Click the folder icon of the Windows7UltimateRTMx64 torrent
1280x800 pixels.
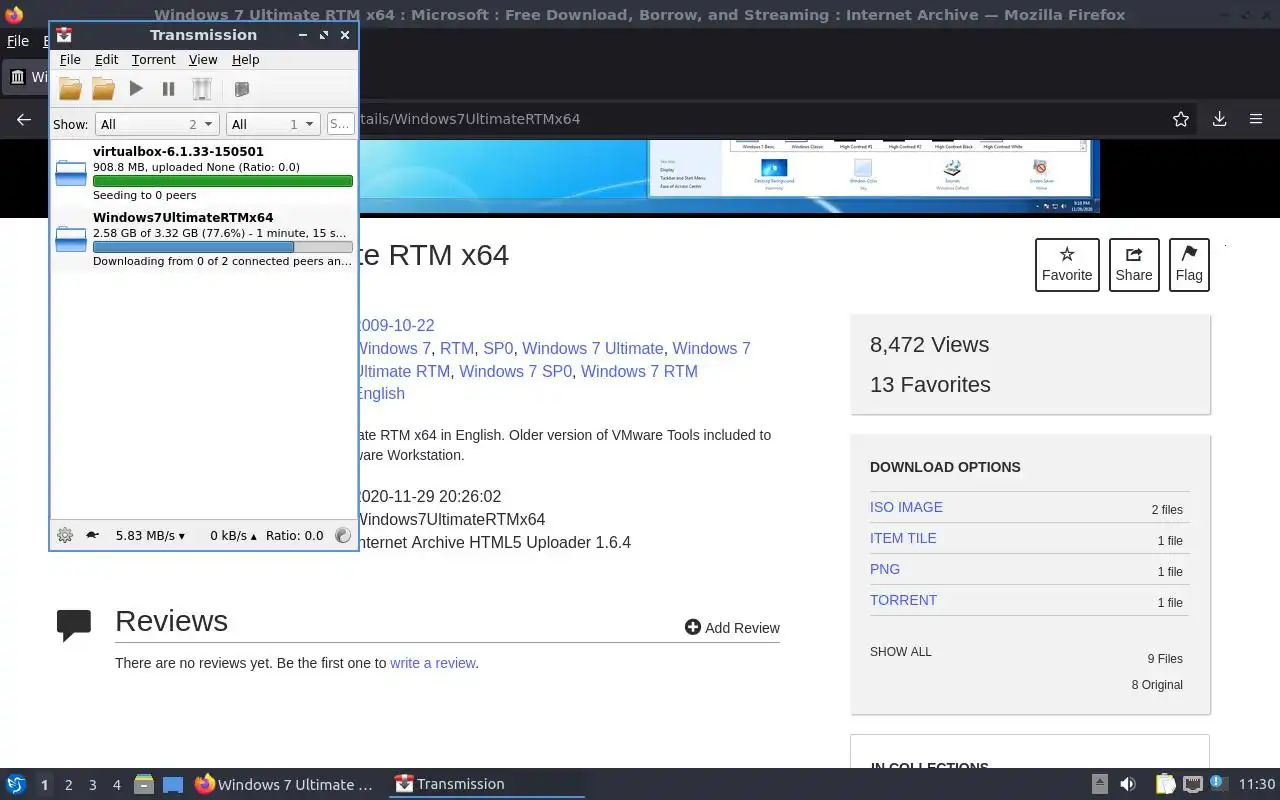[x=70, y=239]
